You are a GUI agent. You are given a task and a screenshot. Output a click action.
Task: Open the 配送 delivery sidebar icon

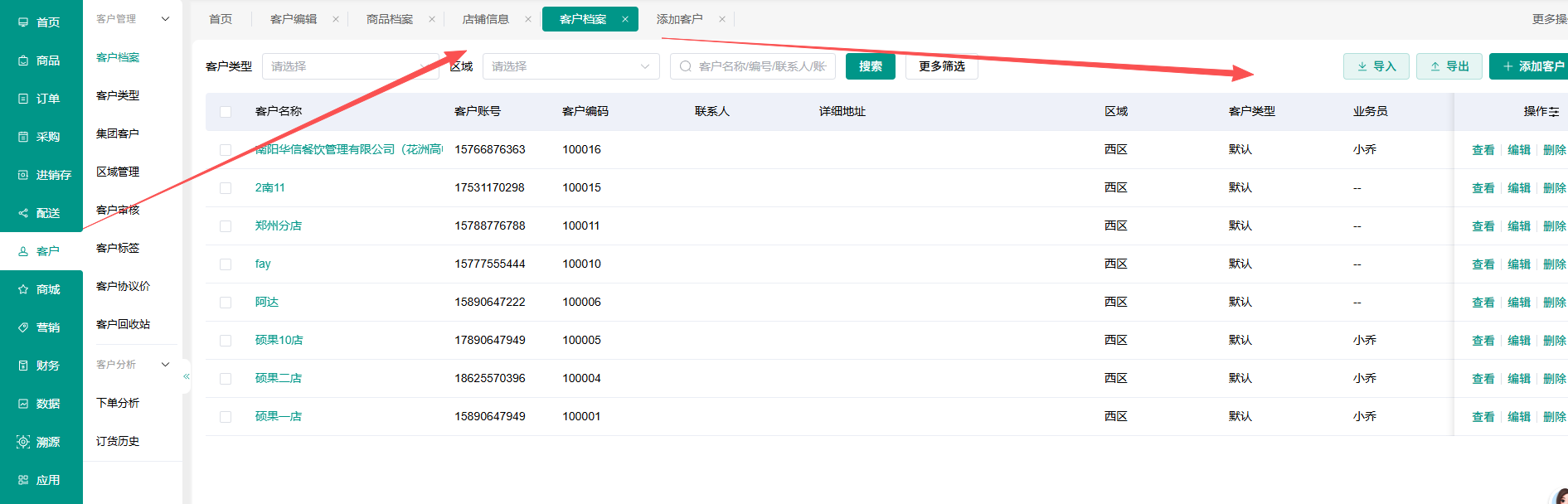[x=23, y=213]
